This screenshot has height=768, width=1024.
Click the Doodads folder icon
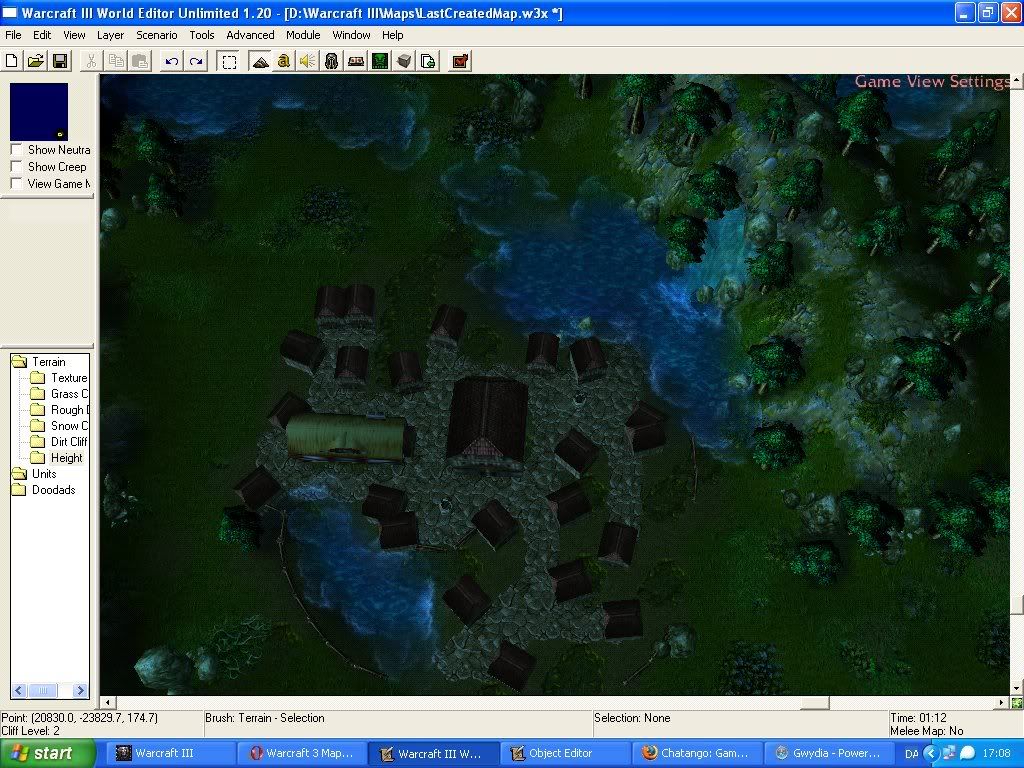[x=19, y=490]
